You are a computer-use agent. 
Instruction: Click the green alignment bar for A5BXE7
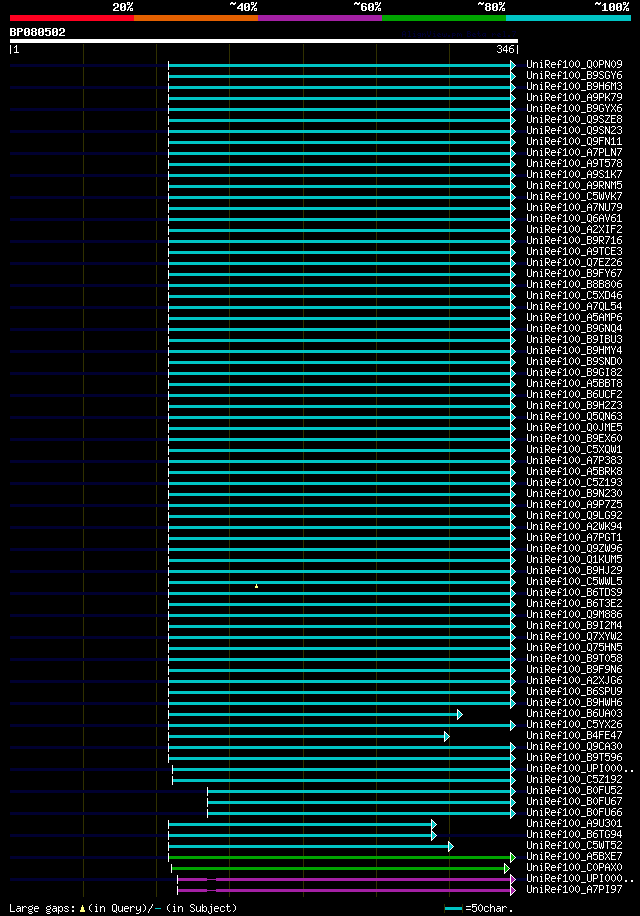click(x=342, y=858)
